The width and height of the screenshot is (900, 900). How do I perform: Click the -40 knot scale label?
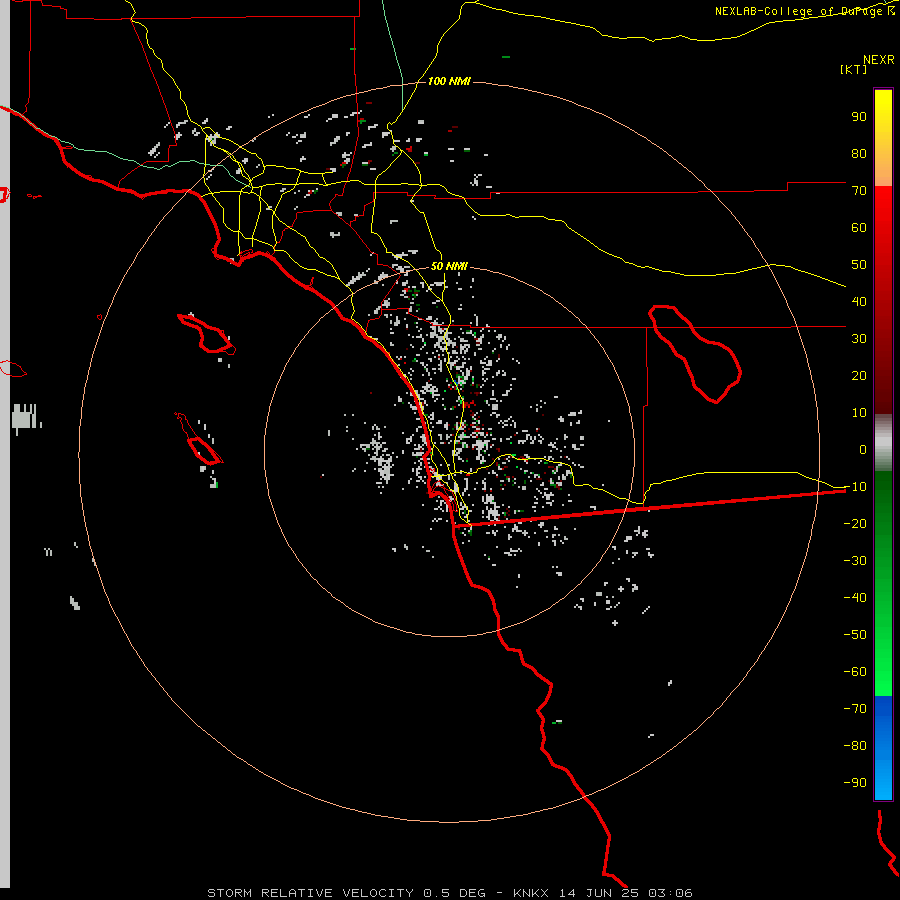tap(855, 598)
